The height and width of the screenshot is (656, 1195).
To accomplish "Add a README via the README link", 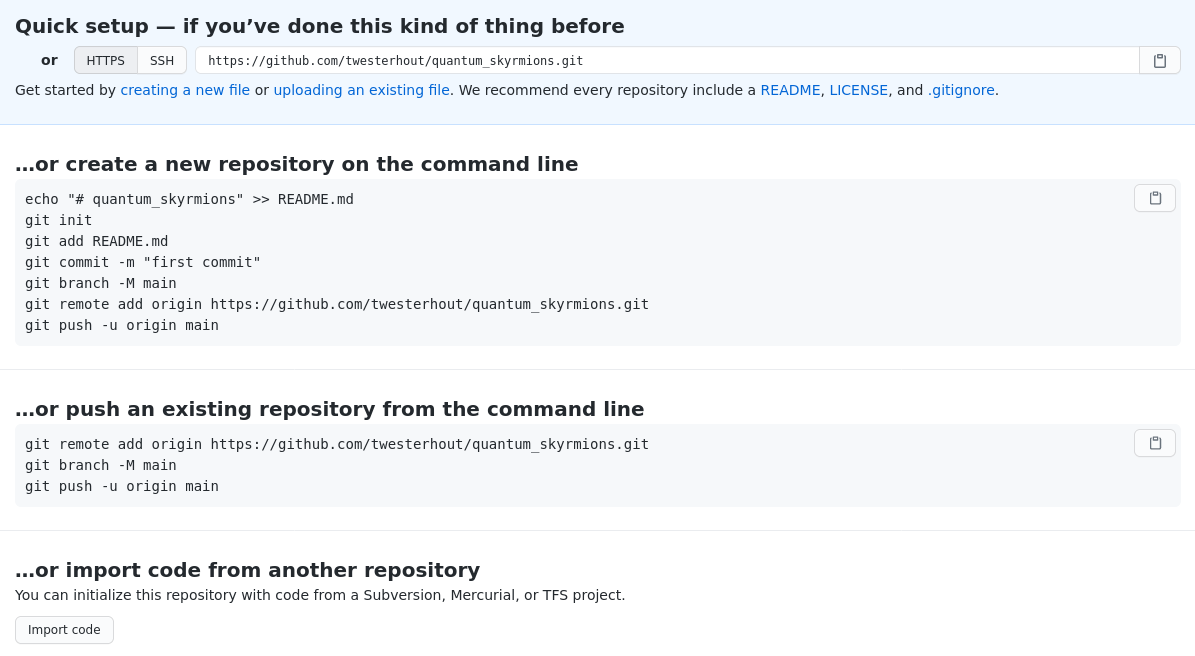I will pos(790,90).
